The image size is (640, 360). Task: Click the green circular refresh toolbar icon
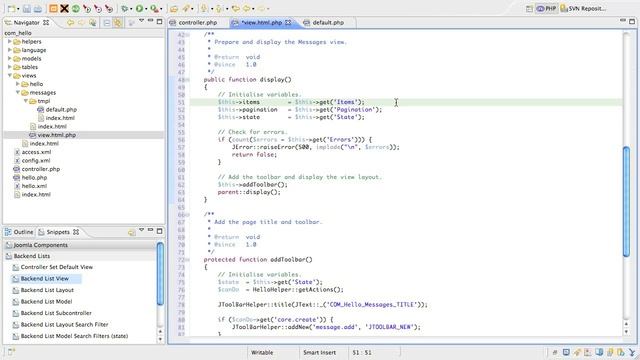(76, 8)
